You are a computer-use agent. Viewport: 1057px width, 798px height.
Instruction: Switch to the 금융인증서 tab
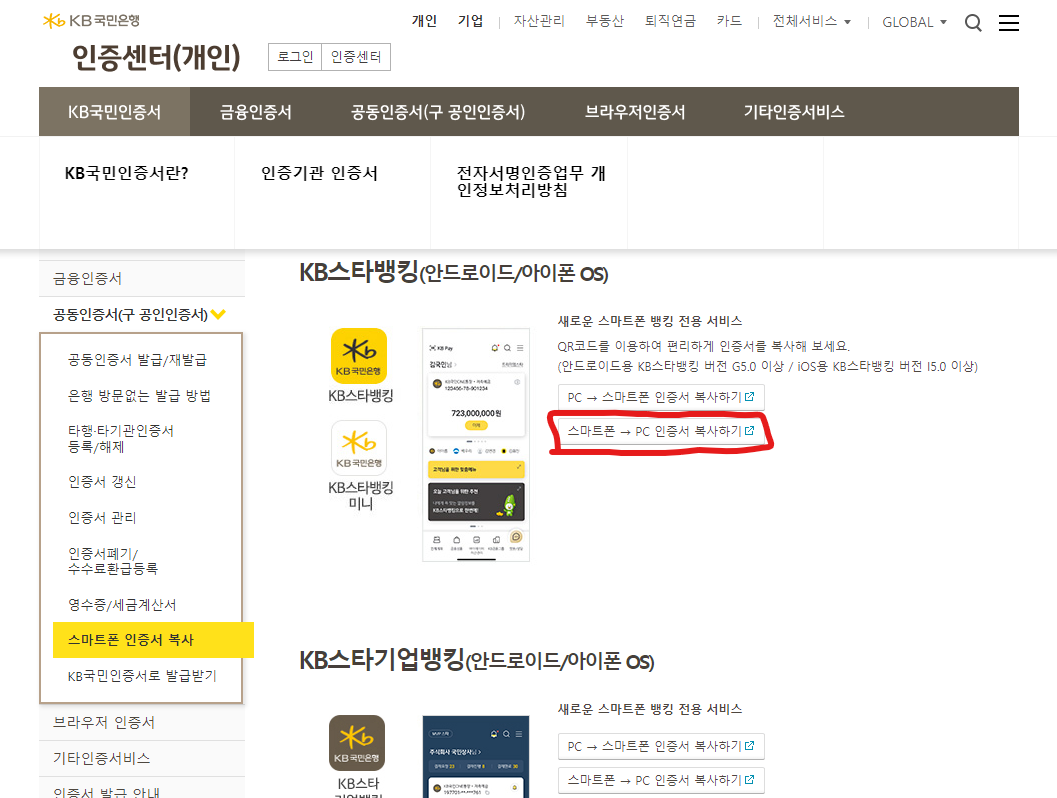255,112
